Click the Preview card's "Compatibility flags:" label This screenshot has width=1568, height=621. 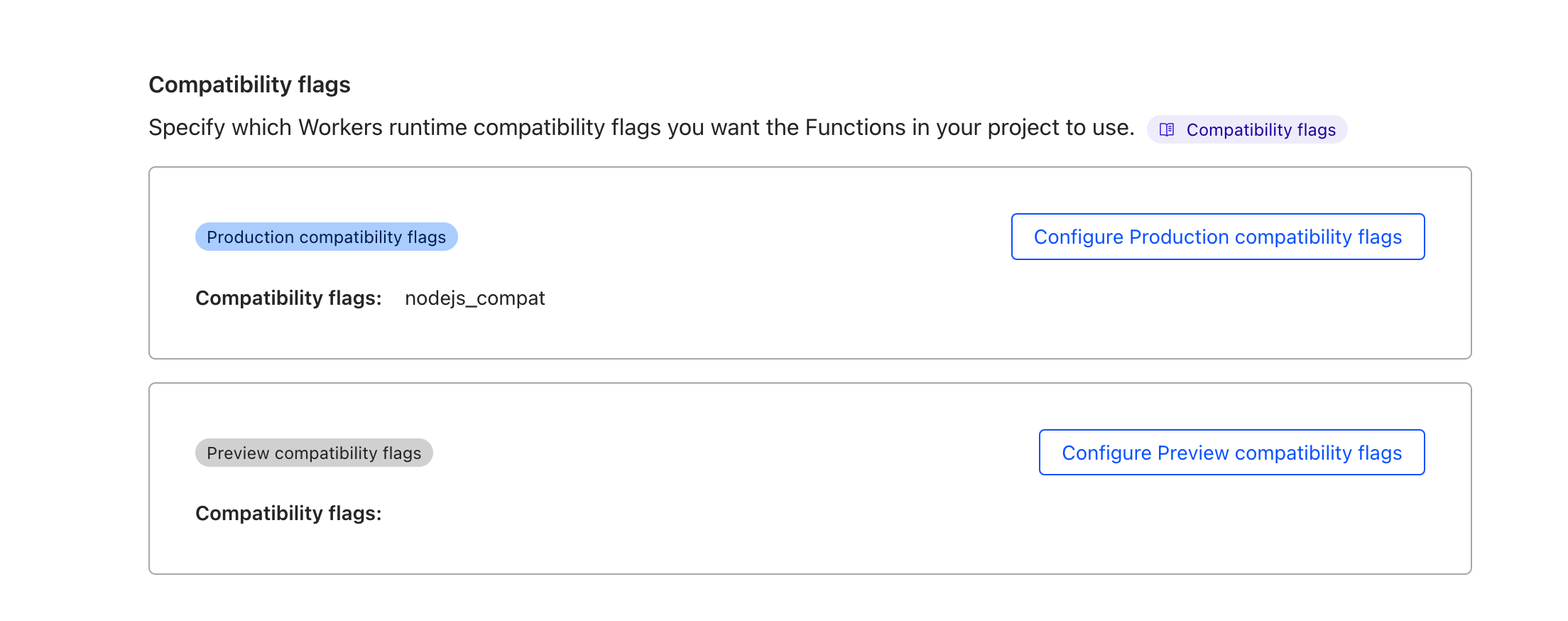point(288,514)
